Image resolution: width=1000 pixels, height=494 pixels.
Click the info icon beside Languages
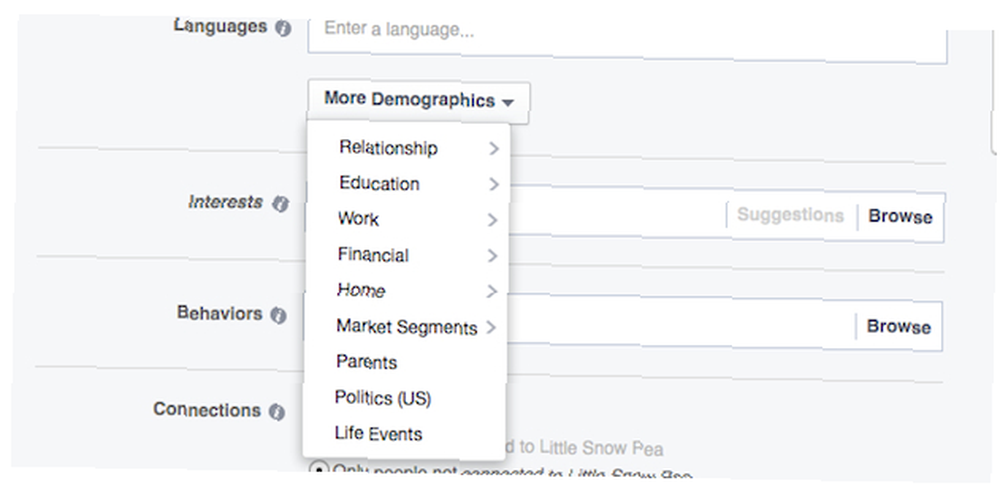(283, 29)
